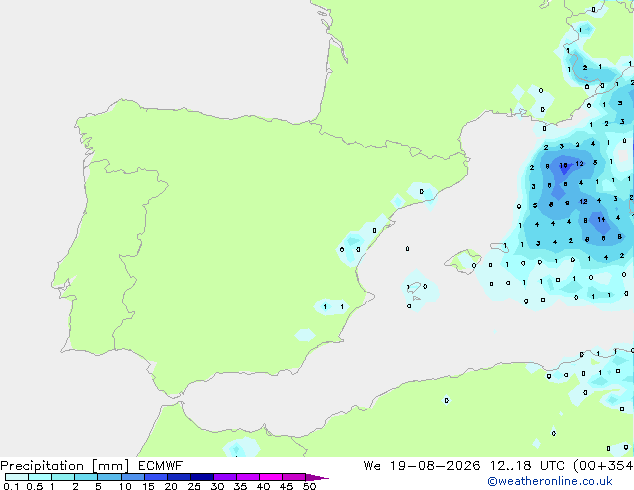Viewport: 634px width, 490px height.
Task: Select the ECMWF model label
Action: [x=160, y=466]
